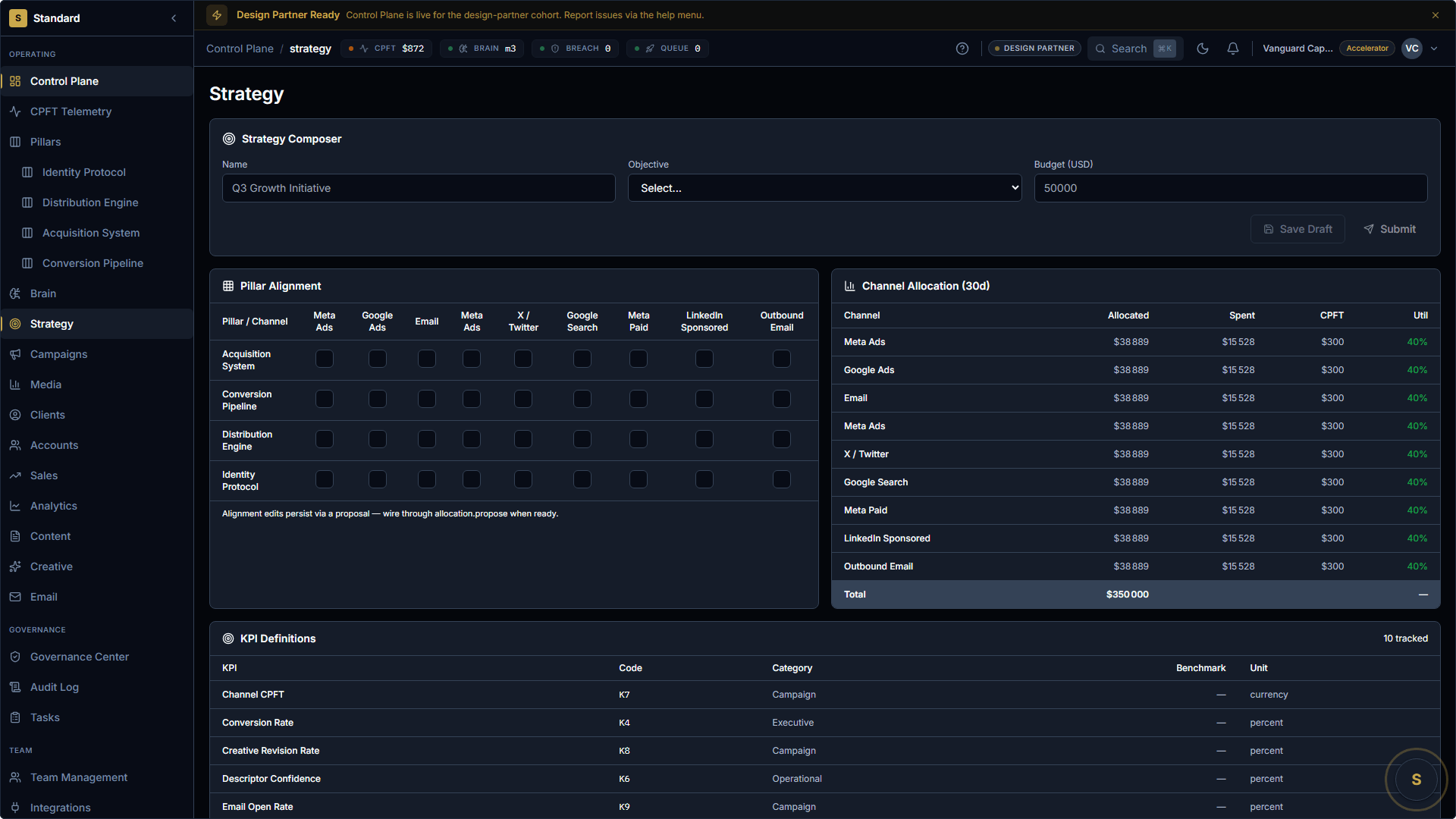The image size is (1456, 819).
Task: Select the LinkedIn Sponsored allocation row
Action: click(1136, 538)
